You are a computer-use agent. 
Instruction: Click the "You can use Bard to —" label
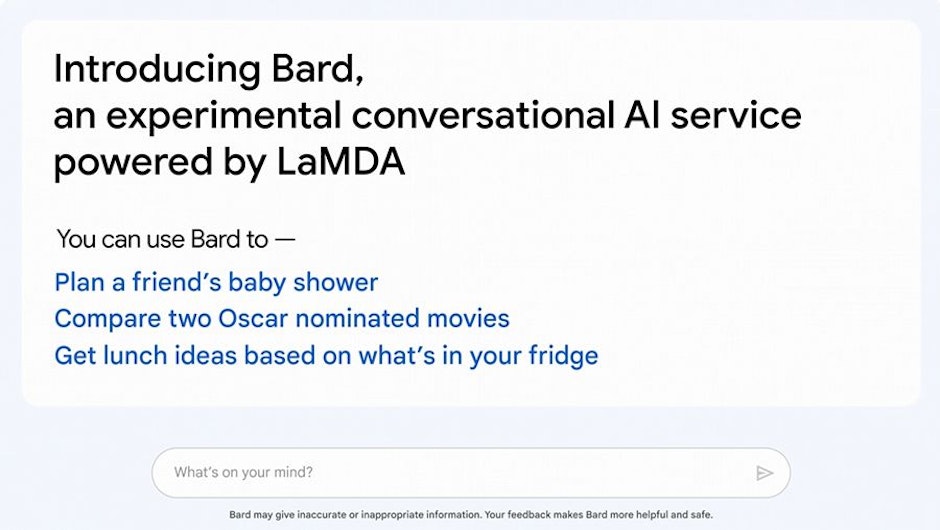click(x=176, y=239)
